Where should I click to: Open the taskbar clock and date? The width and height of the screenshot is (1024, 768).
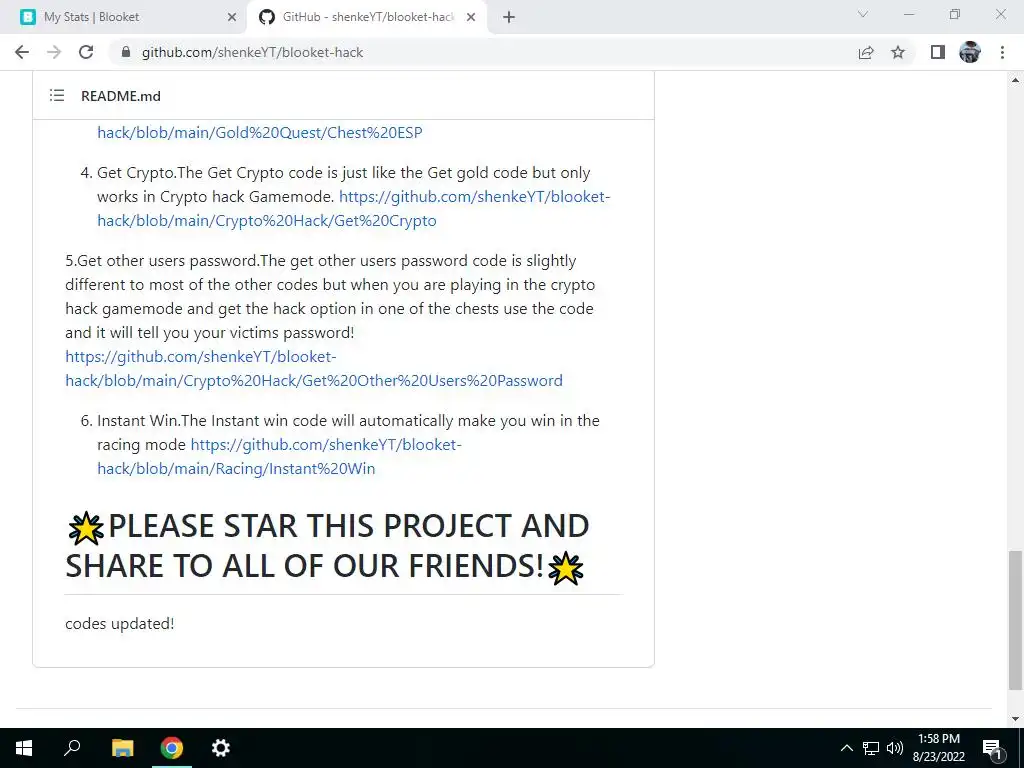[939, 748]
